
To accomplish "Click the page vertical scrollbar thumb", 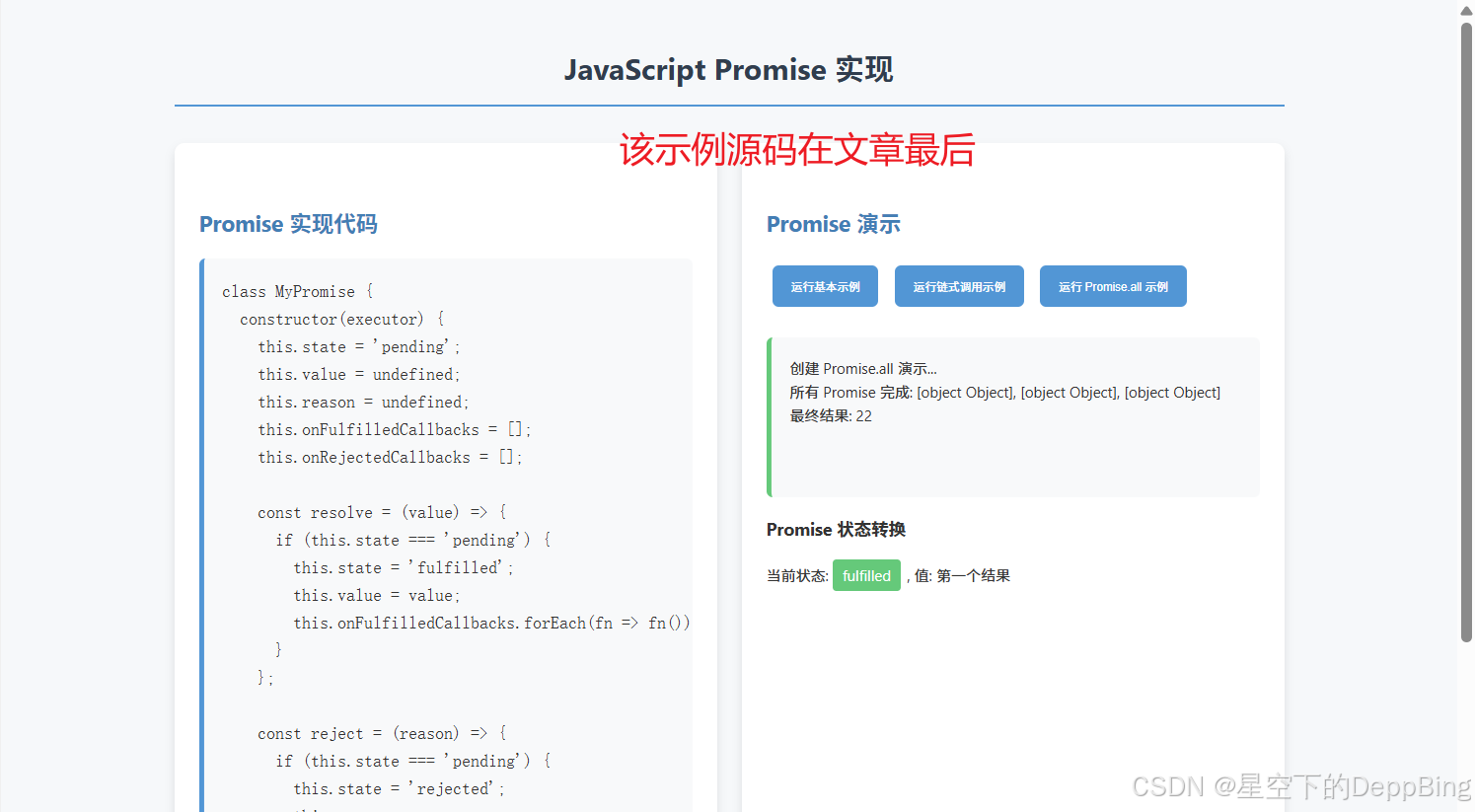I will 1466,332.
